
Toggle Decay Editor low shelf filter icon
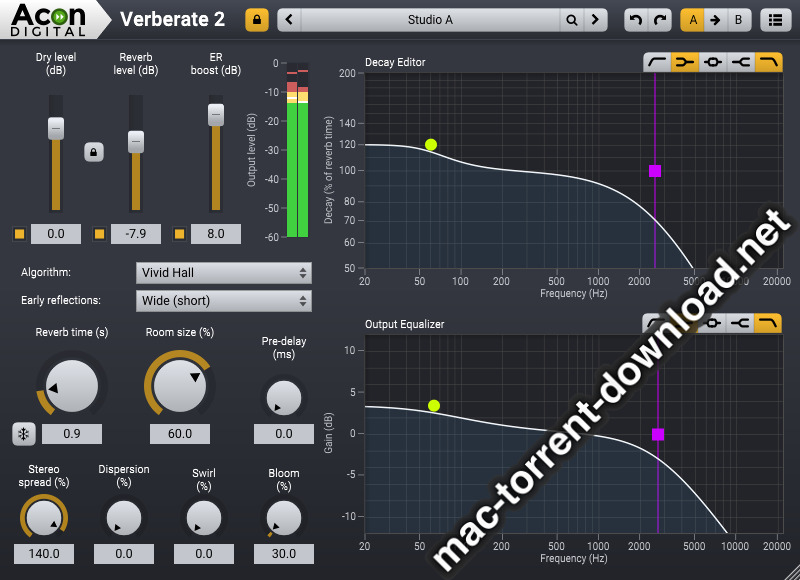[x=685, y=62]
